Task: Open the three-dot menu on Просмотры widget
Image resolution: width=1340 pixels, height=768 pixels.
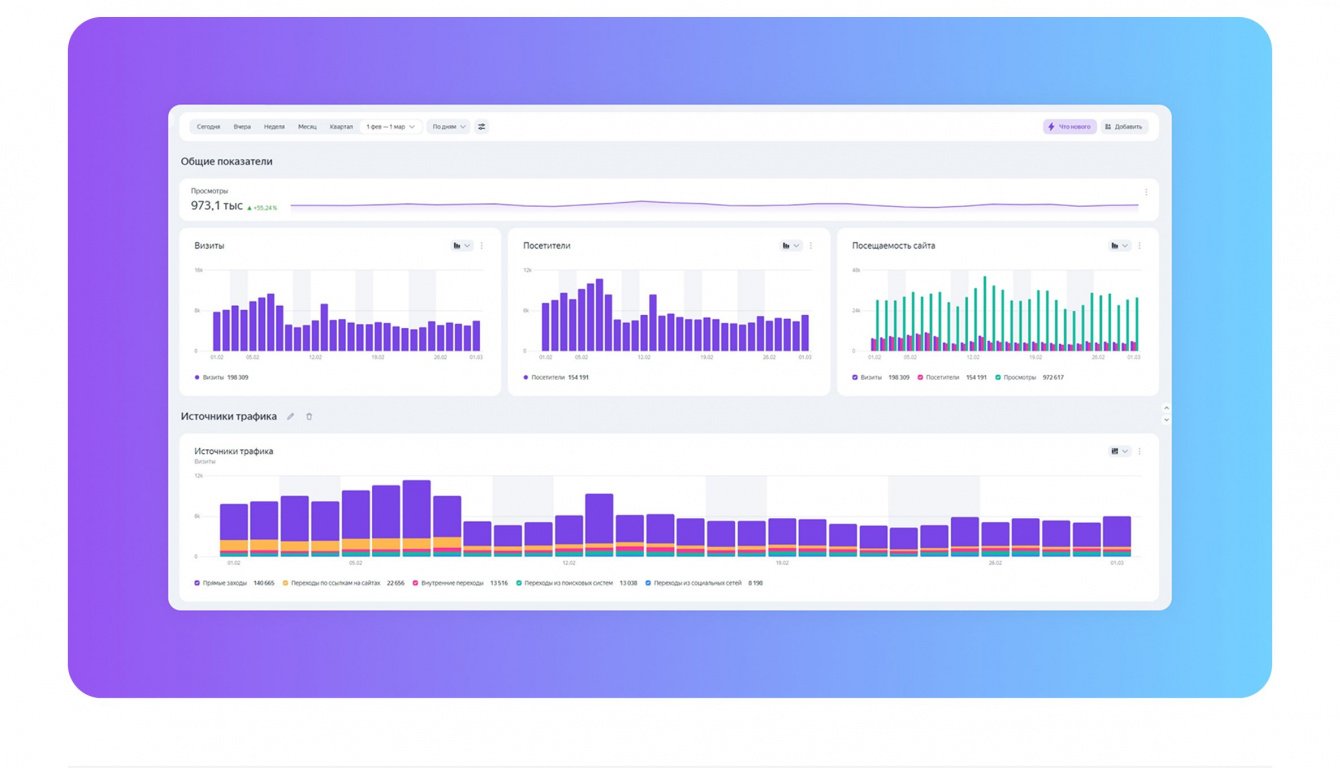Action: pyautogui.click(x=1146, y=193)
